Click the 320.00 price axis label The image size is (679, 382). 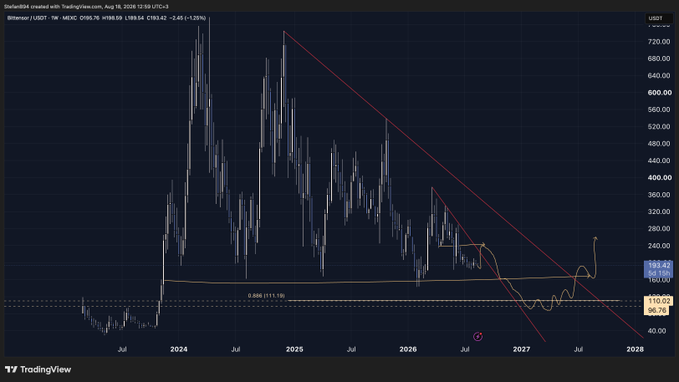(659, 211)
